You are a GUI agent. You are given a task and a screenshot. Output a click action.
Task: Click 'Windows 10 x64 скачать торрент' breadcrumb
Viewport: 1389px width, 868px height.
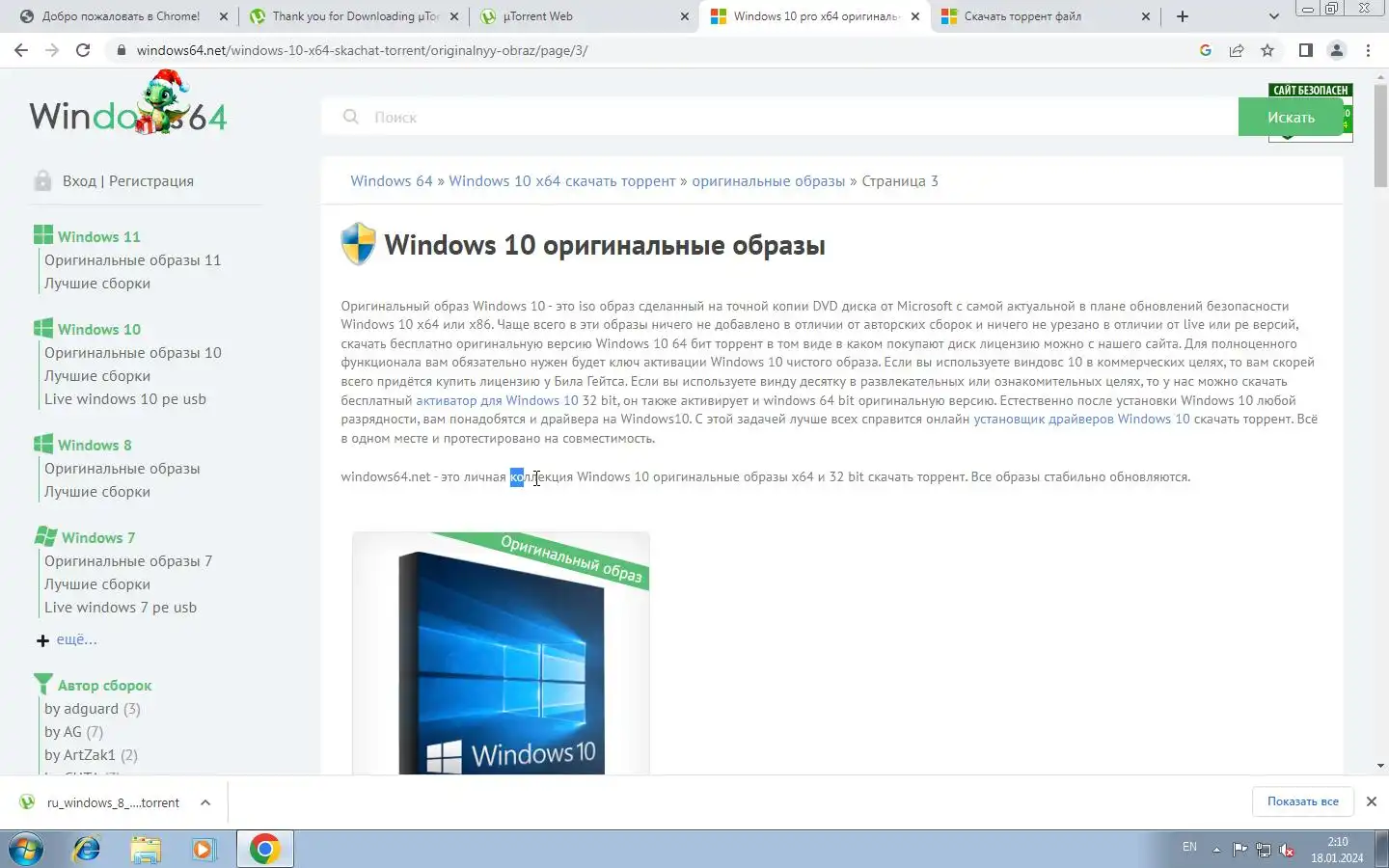click(x=562, y=181)
